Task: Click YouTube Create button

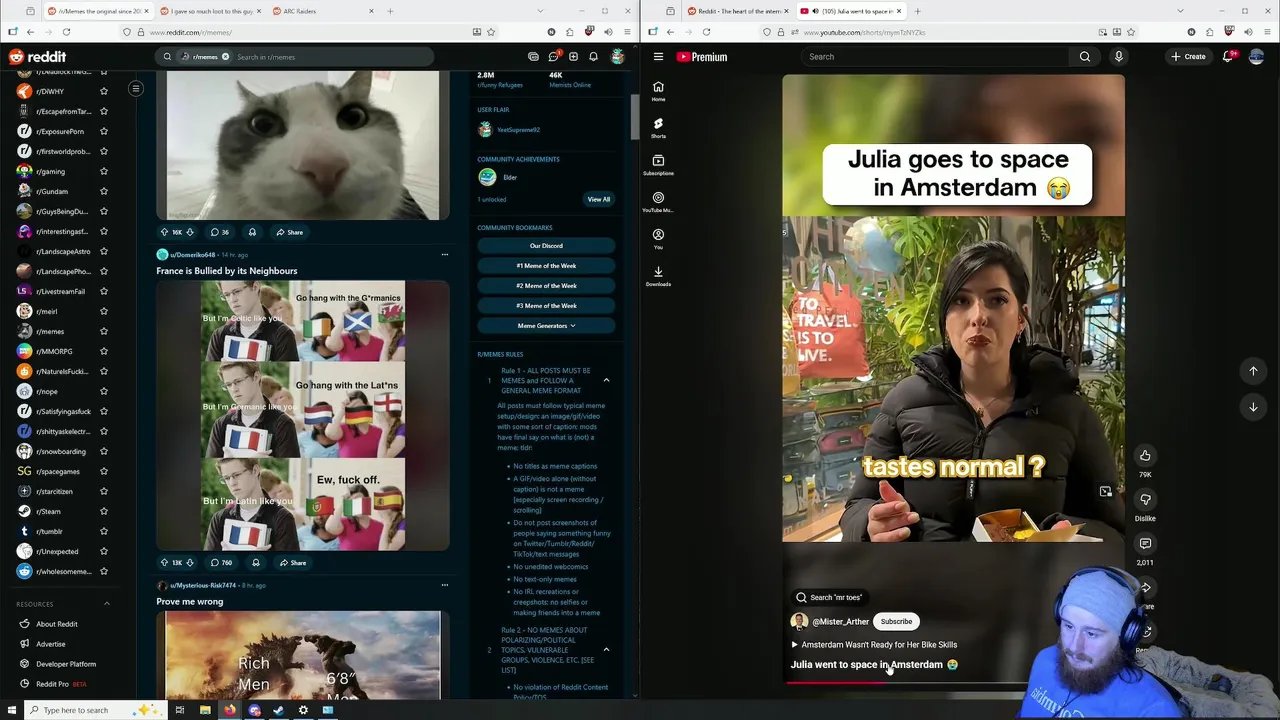Action: (1188, 57)
